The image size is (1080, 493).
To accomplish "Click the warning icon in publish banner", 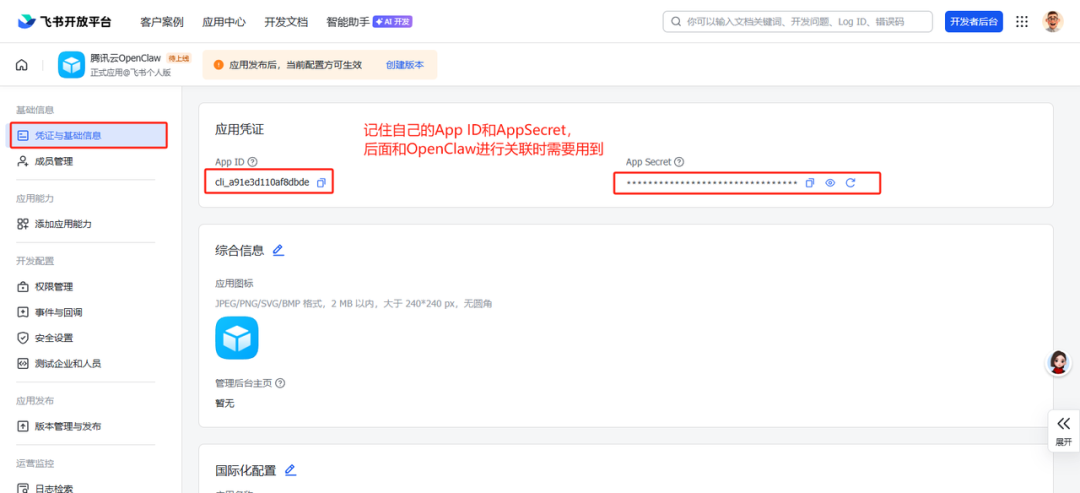I will (x=219, y=65).
